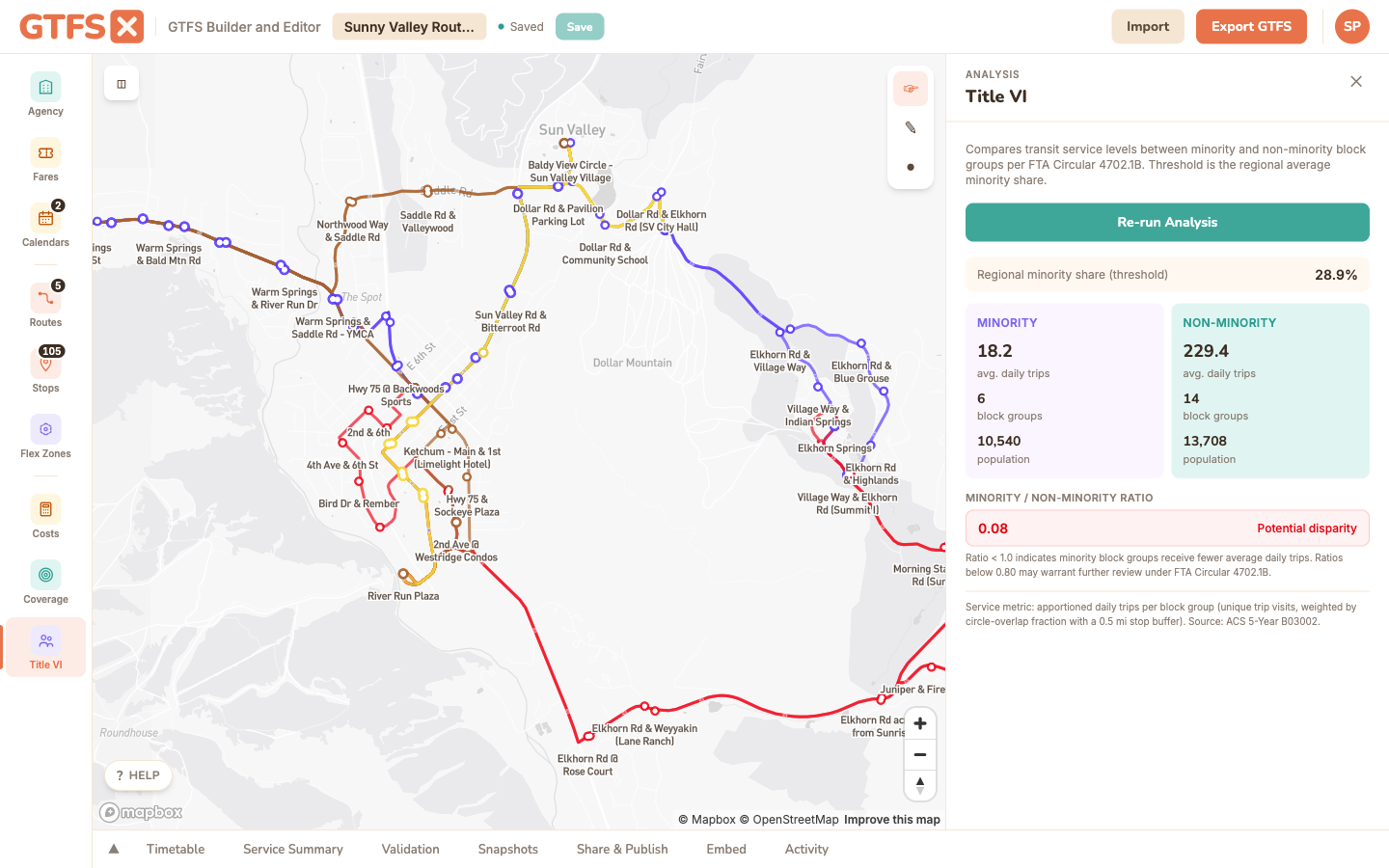Image resolution: width=1389 pixels, height=868 pixels.
Task: Switch to the Timetable tab
Action: point(176,849)
